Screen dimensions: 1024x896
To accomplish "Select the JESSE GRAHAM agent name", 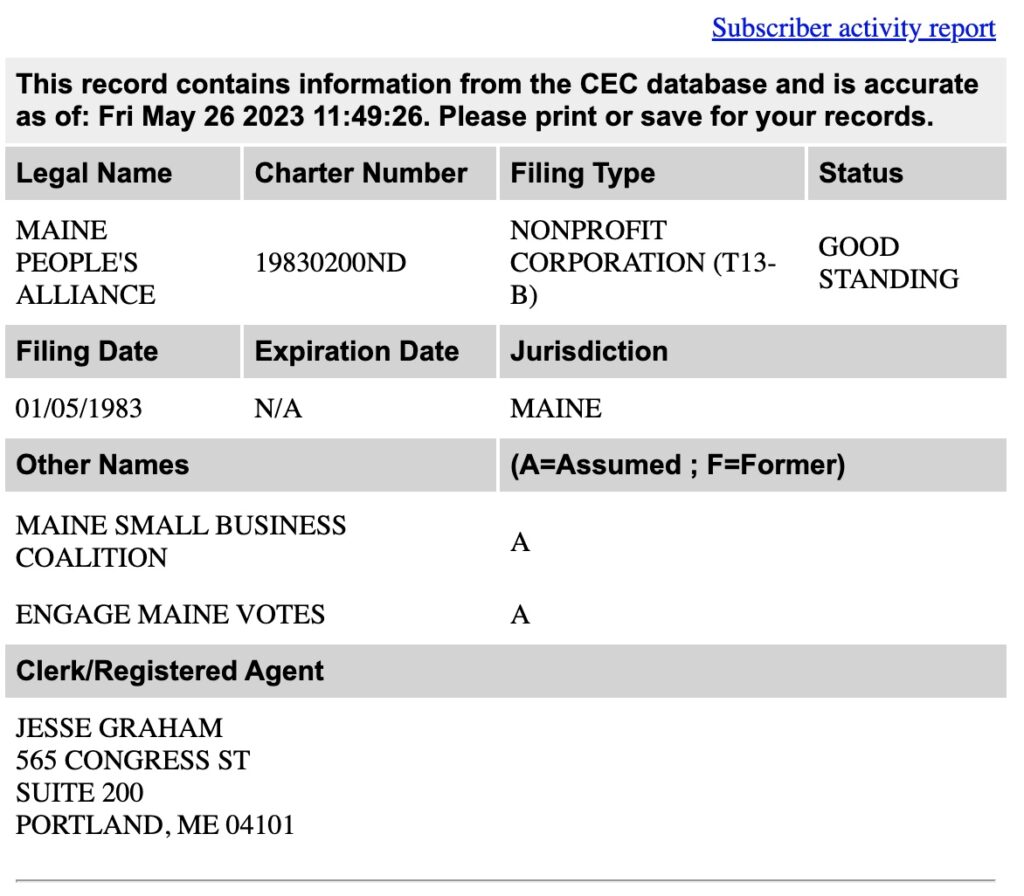I will click(x=119, y=728).
